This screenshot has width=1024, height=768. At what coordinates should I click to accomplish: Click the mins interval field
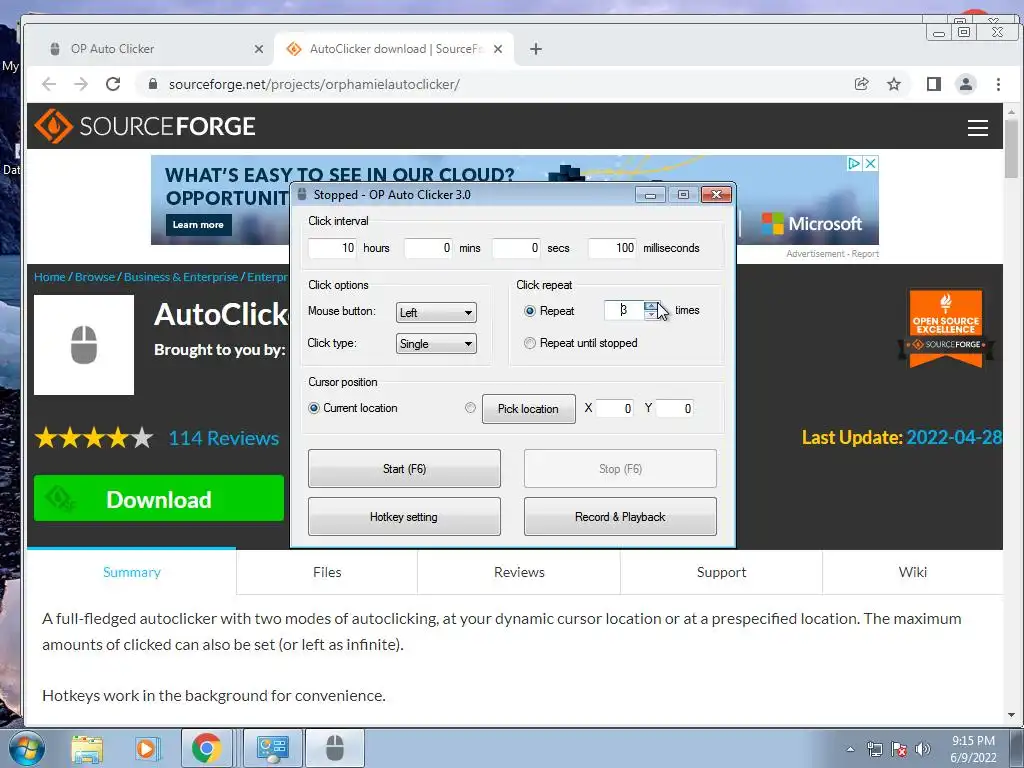point(428,248)
